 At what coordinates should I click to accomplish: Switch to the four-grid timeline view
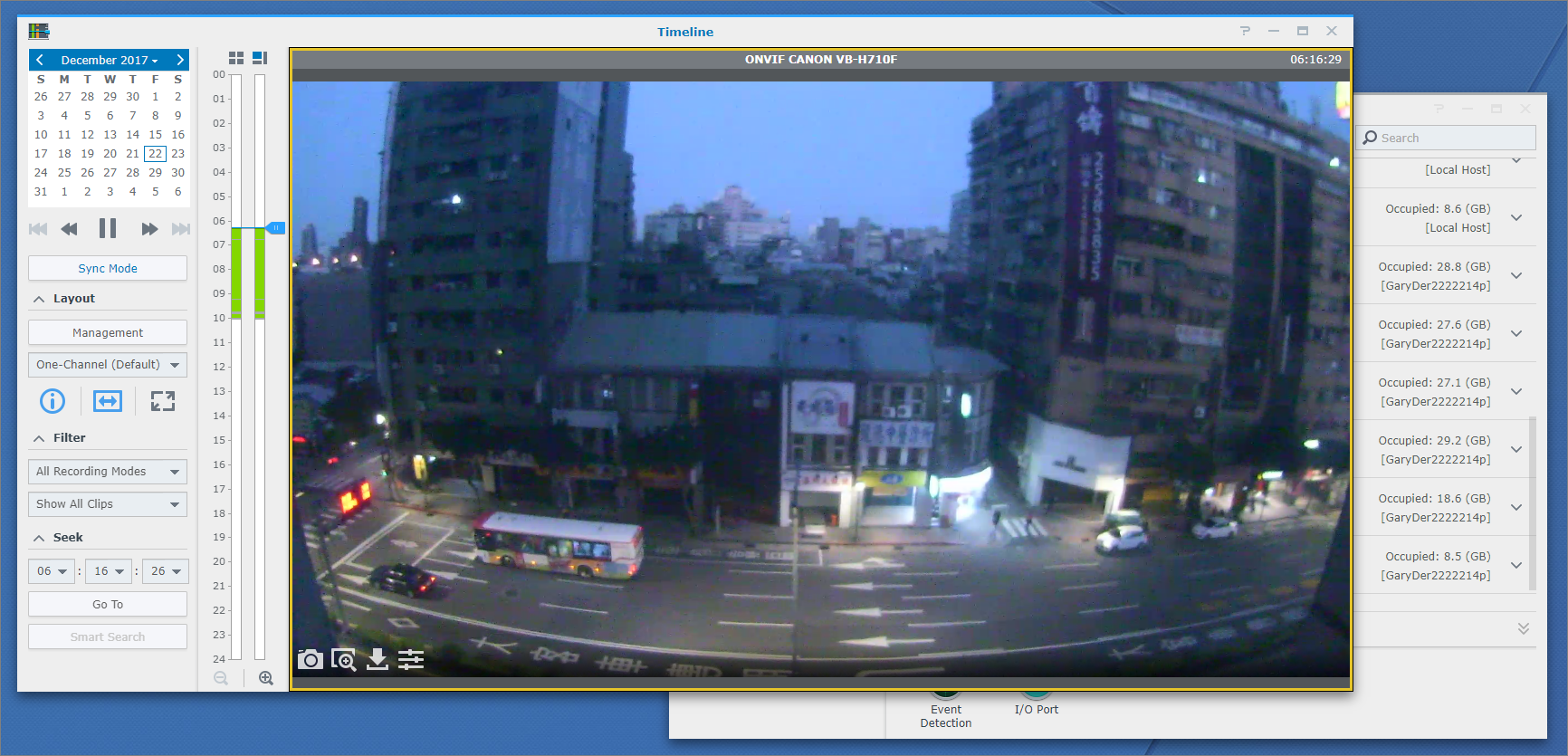(236, 58)
